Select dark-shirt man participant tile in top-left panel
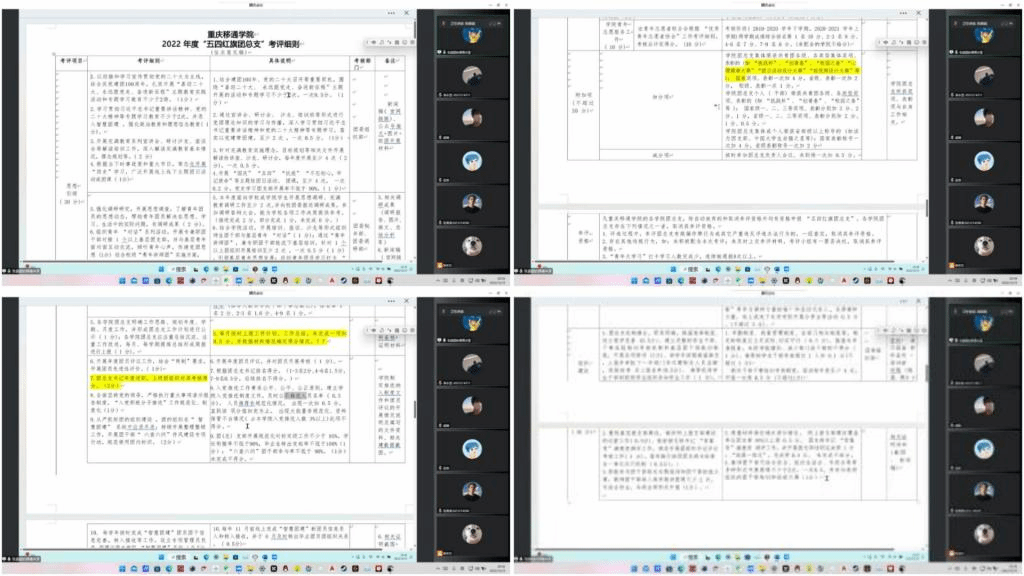The height and width of the screenshot is (576, 1024). coord(472,203)
